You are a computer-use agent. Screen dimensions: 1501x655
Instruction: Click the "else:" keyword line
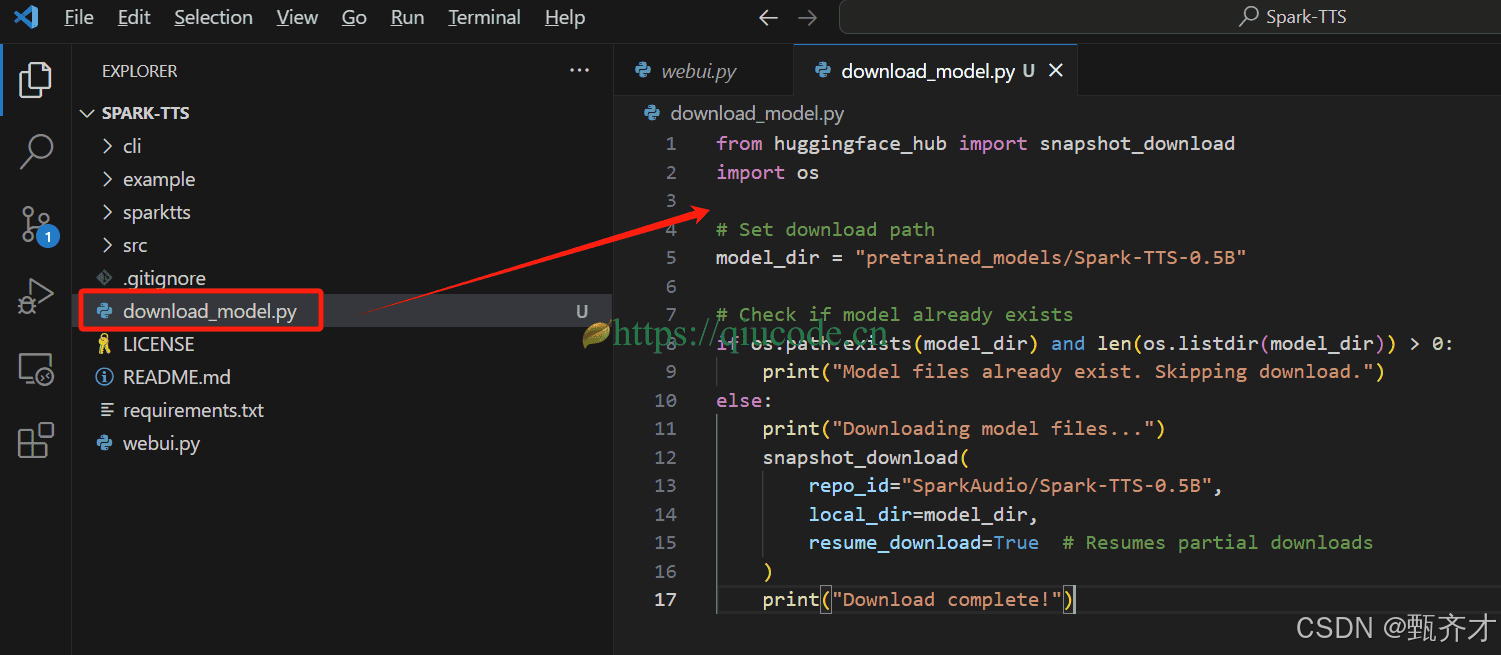pos(744,401)
